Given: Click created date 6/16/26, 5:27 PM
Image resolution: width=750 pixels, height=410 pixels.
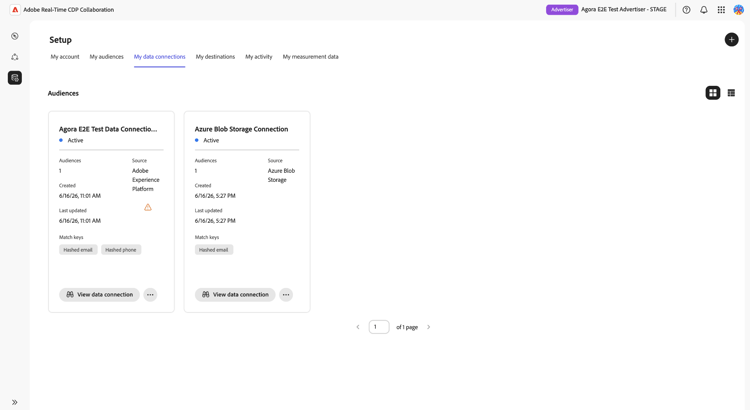Looking at the screenshot, I should coord(215,196).
